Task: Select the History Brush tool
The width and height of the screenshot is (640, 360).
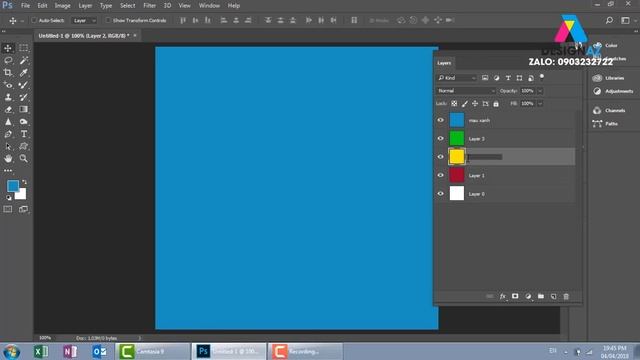Action: coord(24,97)
